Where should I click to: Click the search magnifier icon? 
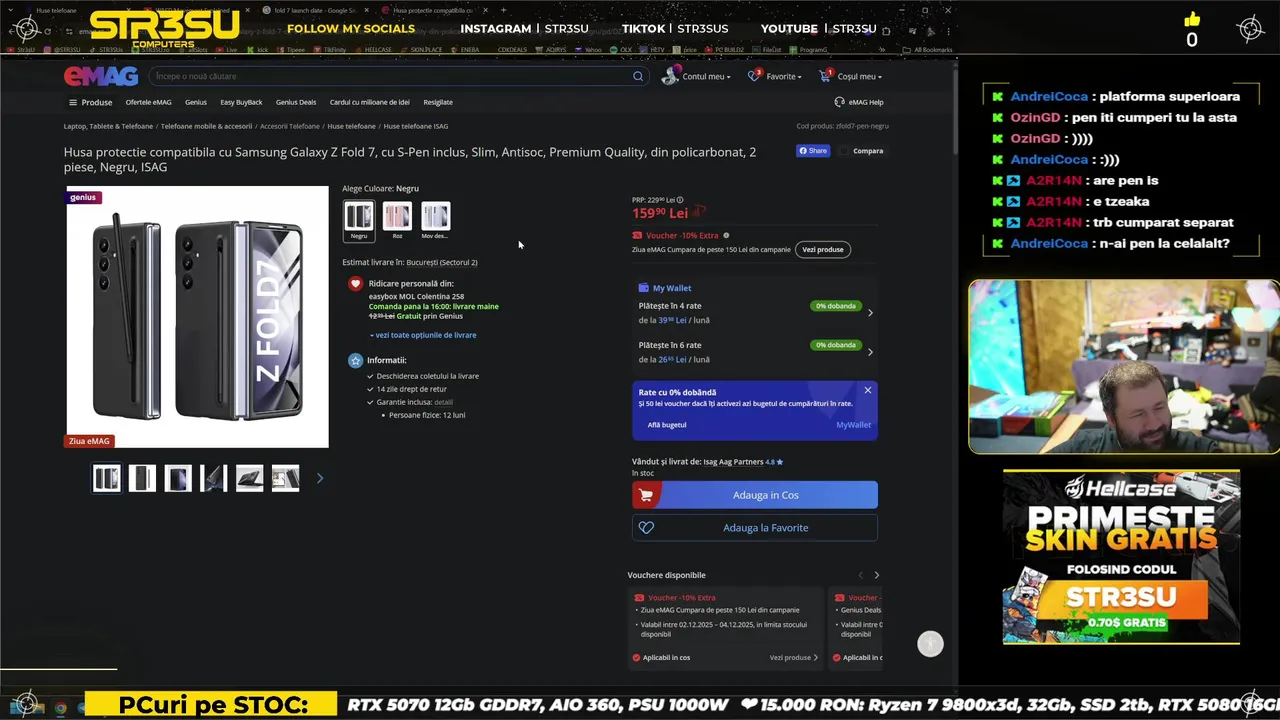(638, 76)
